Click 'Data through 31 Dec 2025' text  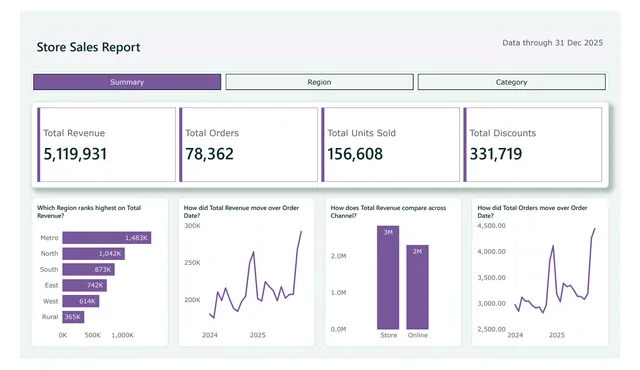click(x=552, y=43)
